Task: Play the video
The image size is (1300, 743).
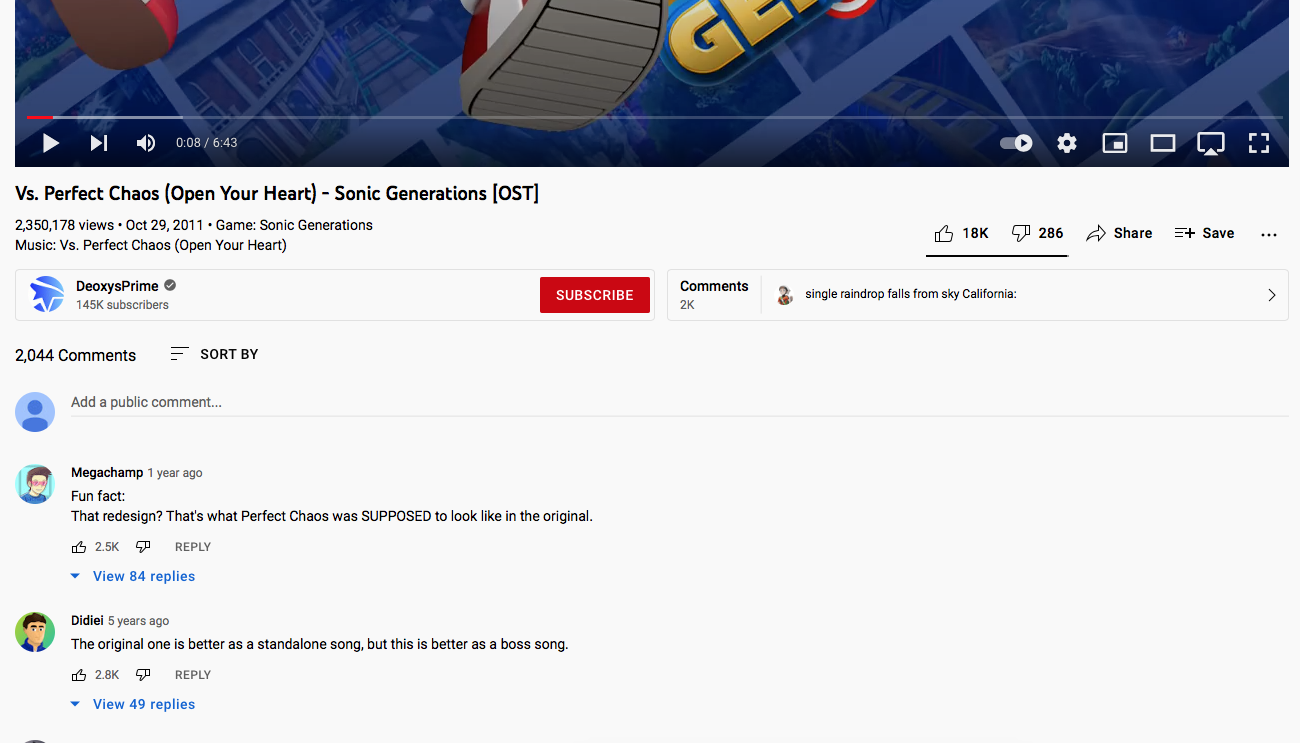Action: coord(50,143)
